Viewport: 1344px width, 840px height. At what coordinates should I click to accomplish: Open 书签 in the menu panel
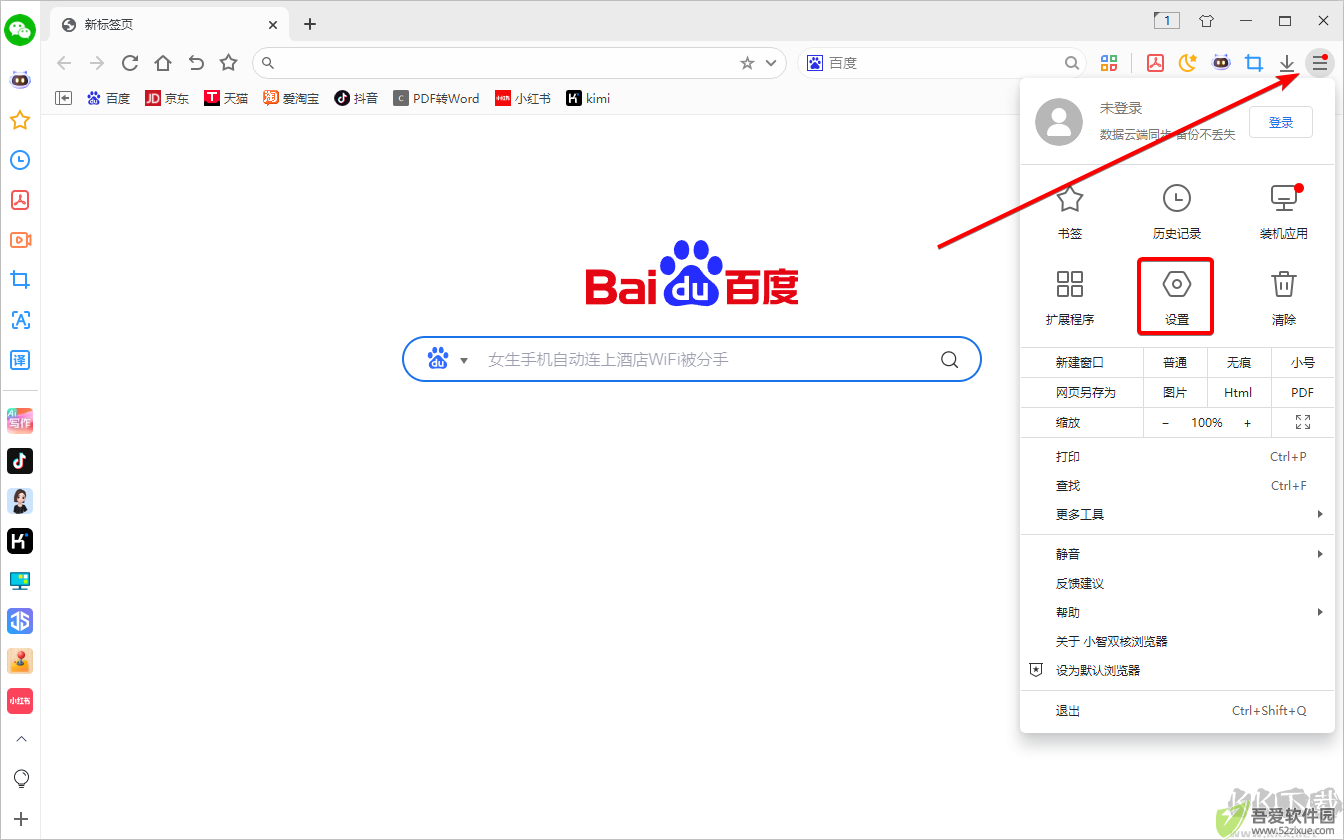coord(1070,211)
